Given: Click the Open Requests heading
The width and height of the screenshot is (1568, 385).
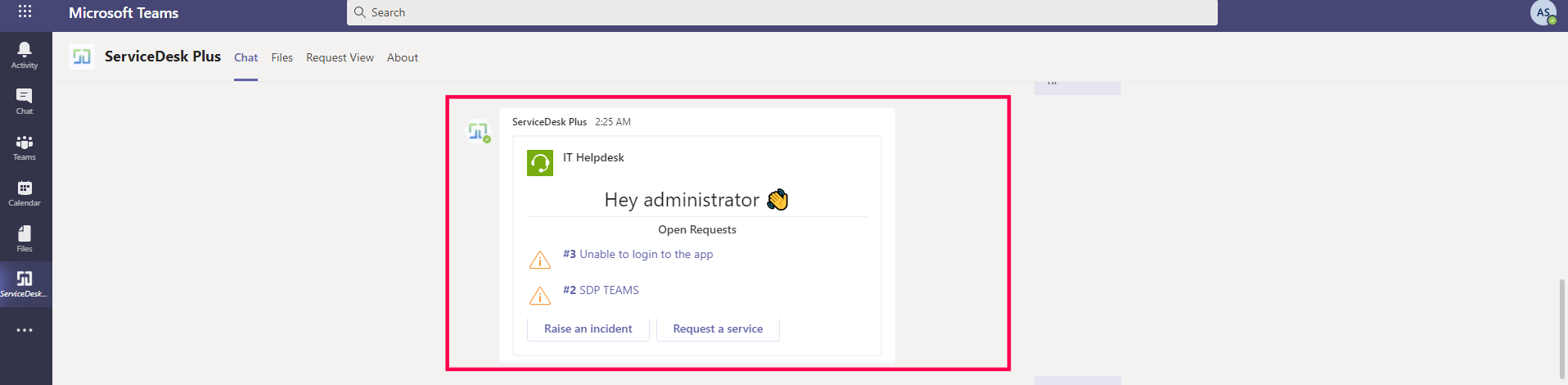Looking at the screenshot, I should (x=697, y=229).
